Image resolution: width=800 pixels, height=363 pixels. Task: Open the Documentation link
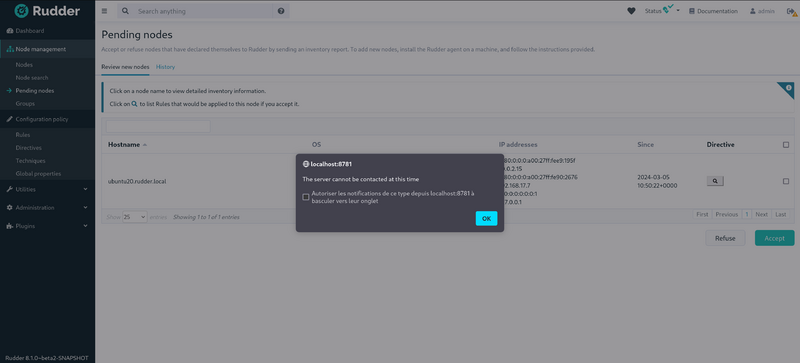(713, 11)
